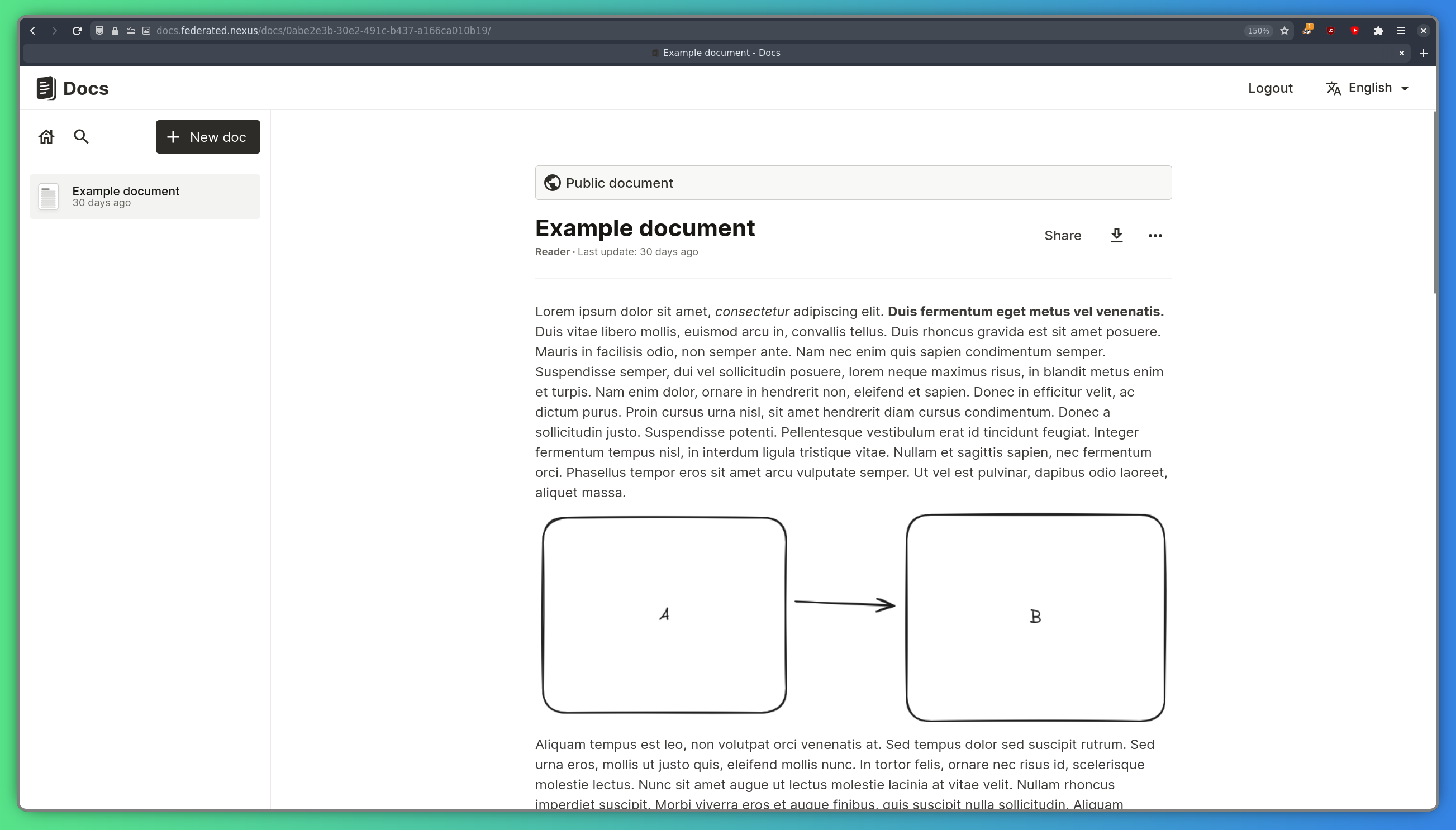Image resolution: width=1456 pixels, height=830 pixels.
Task: Click the Docs logo
Action: (x=71, y=88)
